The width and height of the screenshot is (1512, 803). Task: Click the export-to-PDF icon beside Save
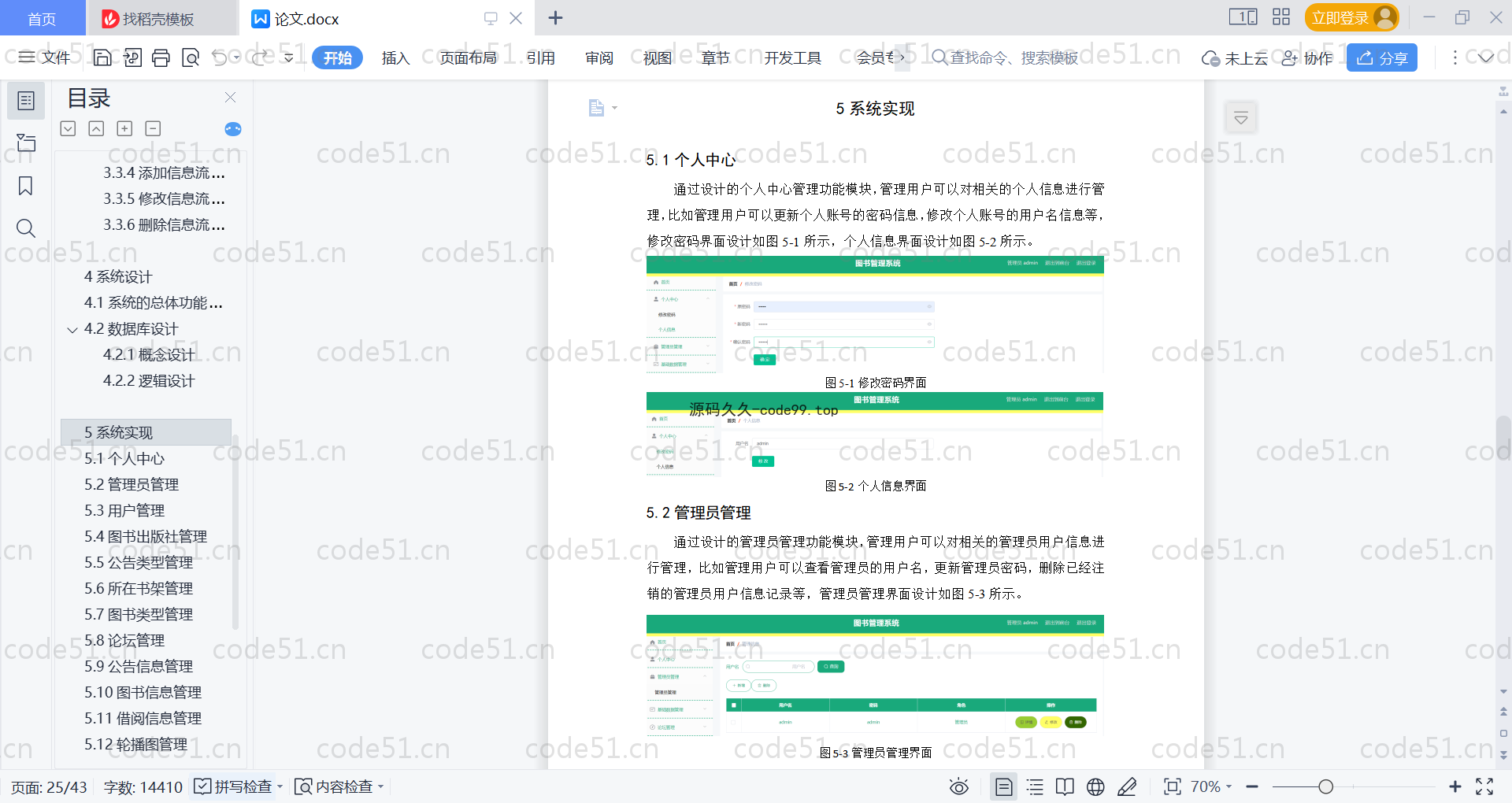click(132, 57)
